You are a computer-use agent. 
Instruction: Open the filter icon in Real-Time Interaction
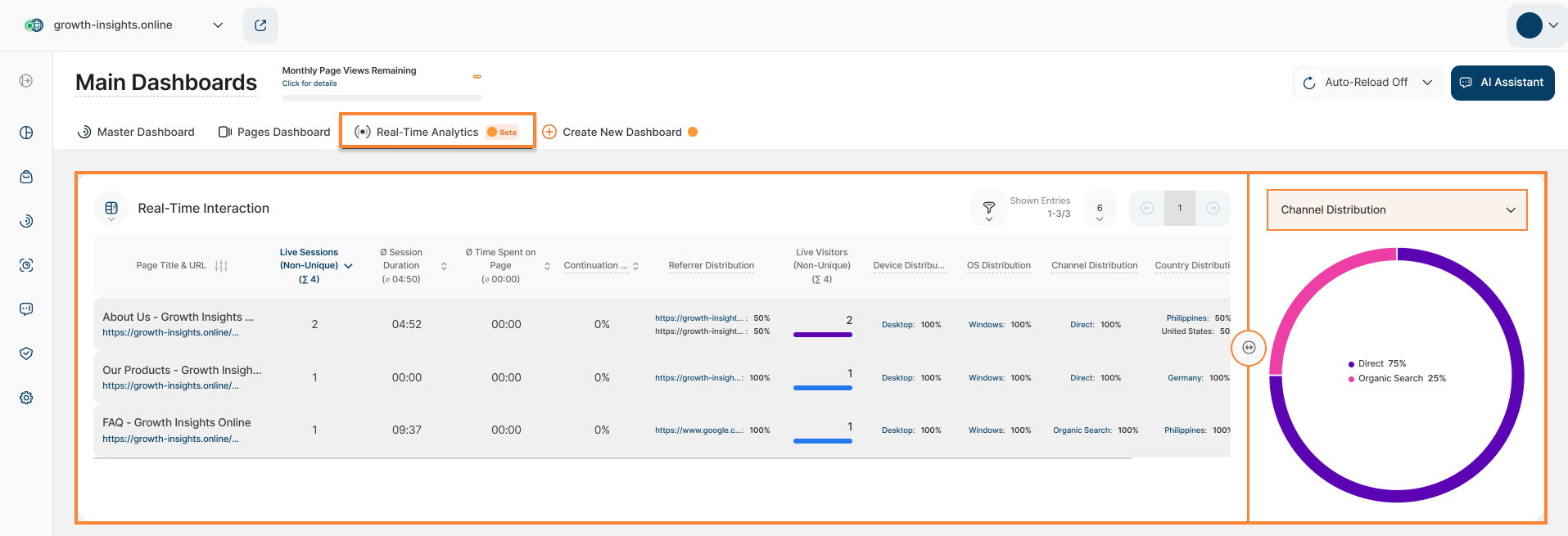click(988, 209)
